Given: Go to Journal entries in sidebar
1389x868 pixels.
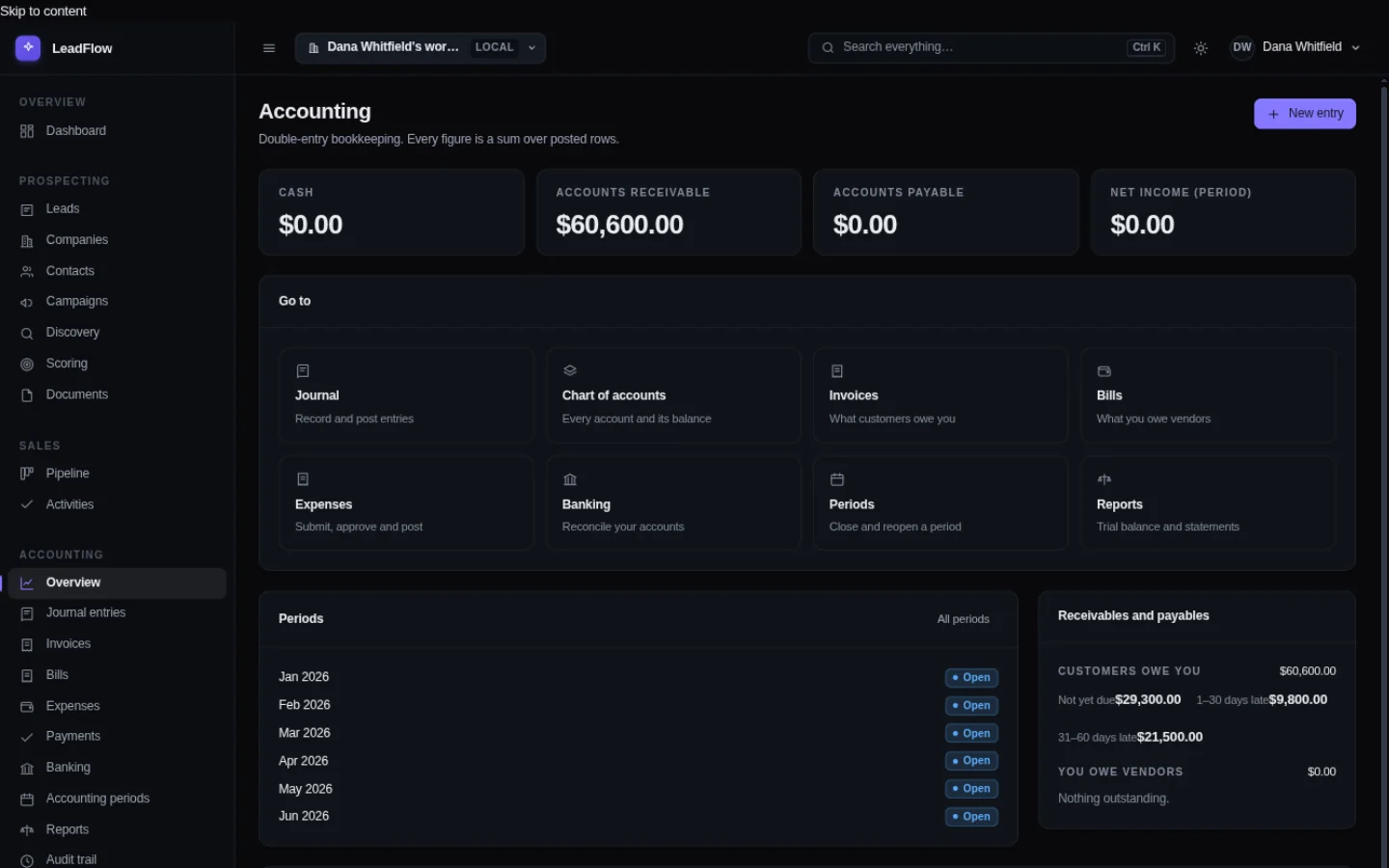Looking at the screenshot, I should 118,613.
